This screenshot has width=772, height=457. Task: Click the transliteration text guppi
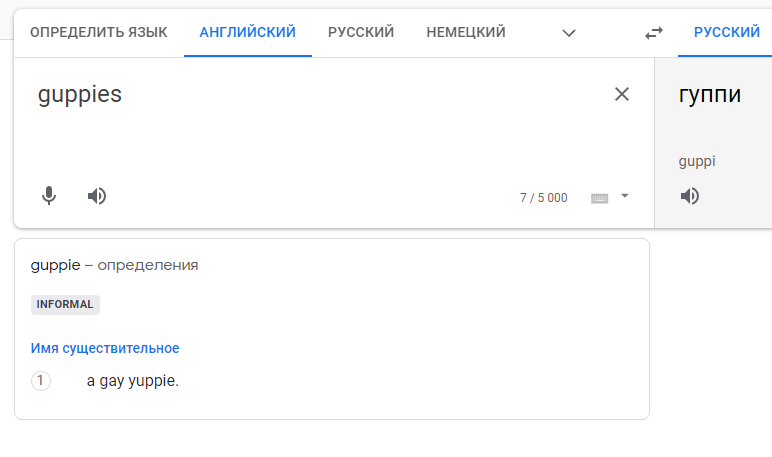(697, 161)
